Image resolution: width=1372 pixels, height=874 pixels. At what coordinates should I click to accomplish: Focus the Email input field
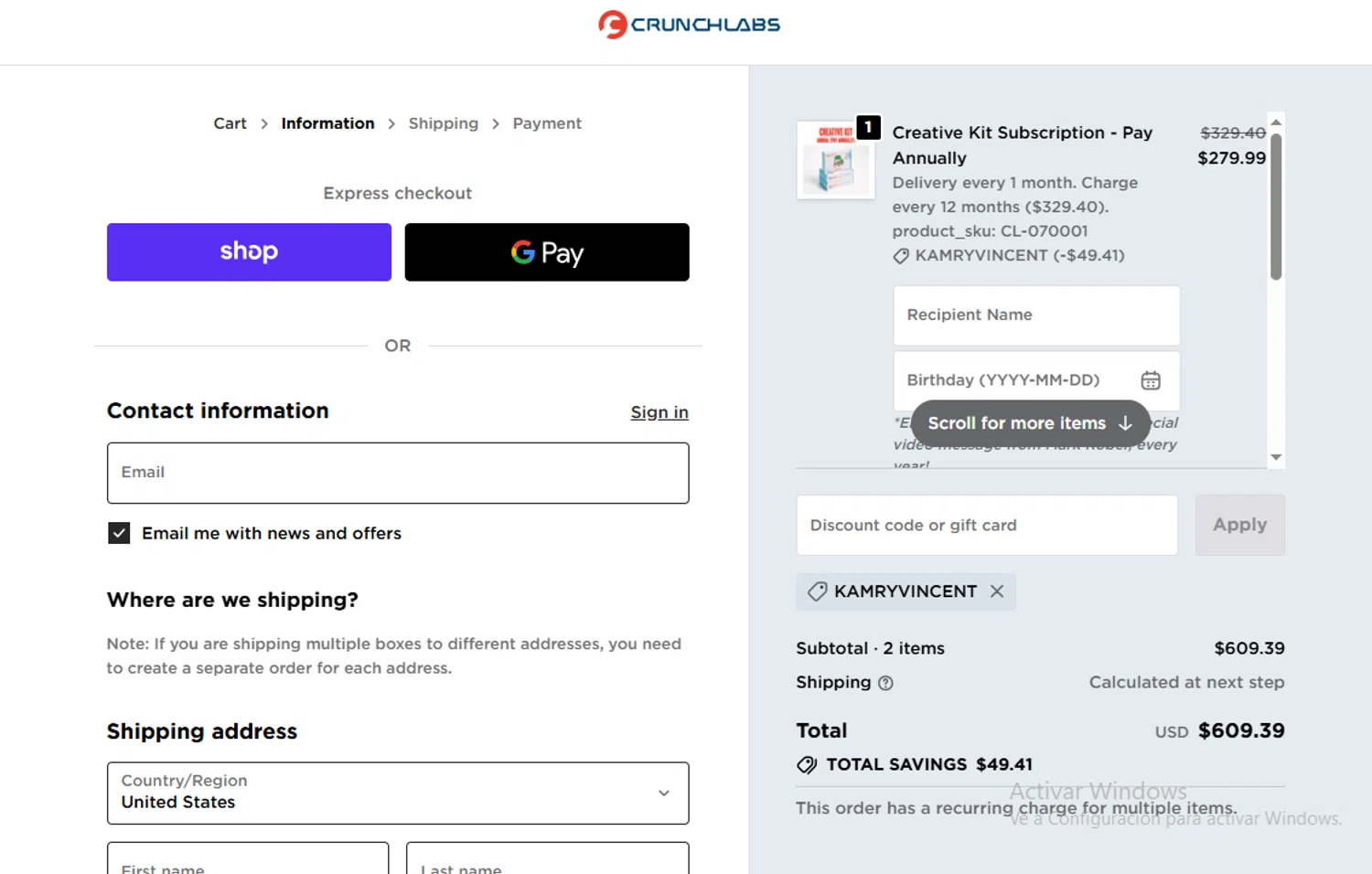pyautogui.click(x=397, y=473)
